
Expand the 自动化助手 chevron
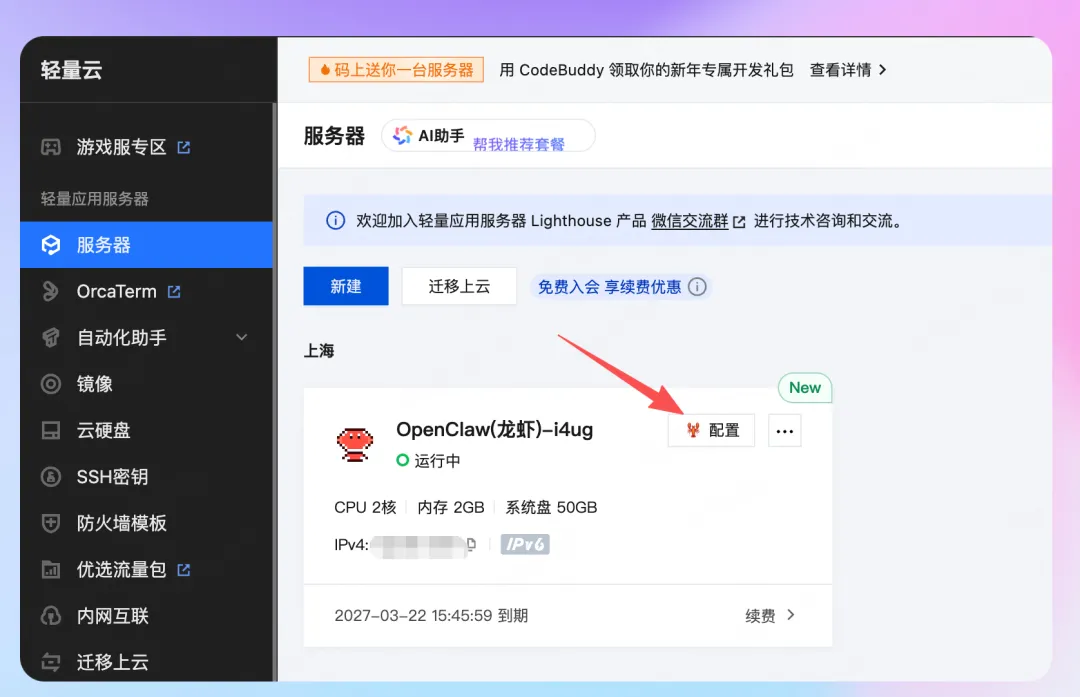tap(241, 337)
